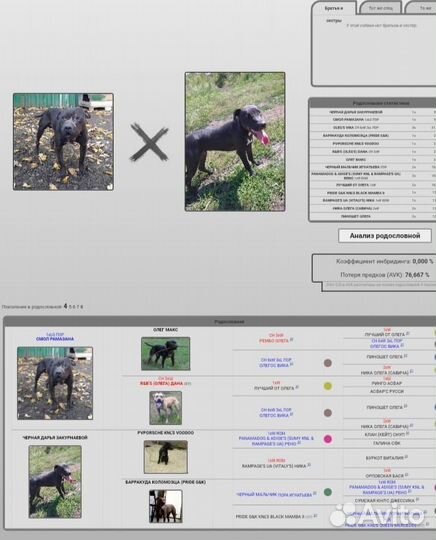Open the PVPORSCHE KNL'S VOODOO thumbnail
Screen dimensions: 436x540
tap(166, 457)
